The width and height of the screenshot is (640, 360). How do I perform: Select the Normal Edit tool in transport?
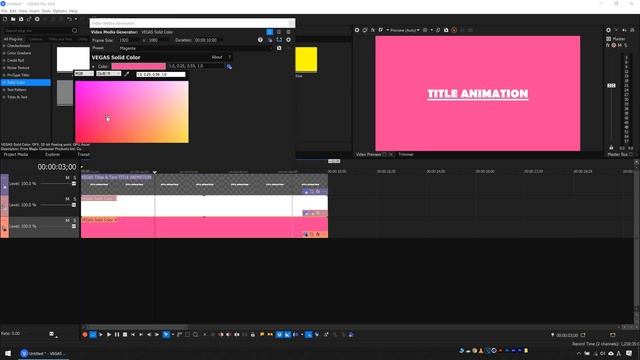pyautogui.click(x=166, y=335)
